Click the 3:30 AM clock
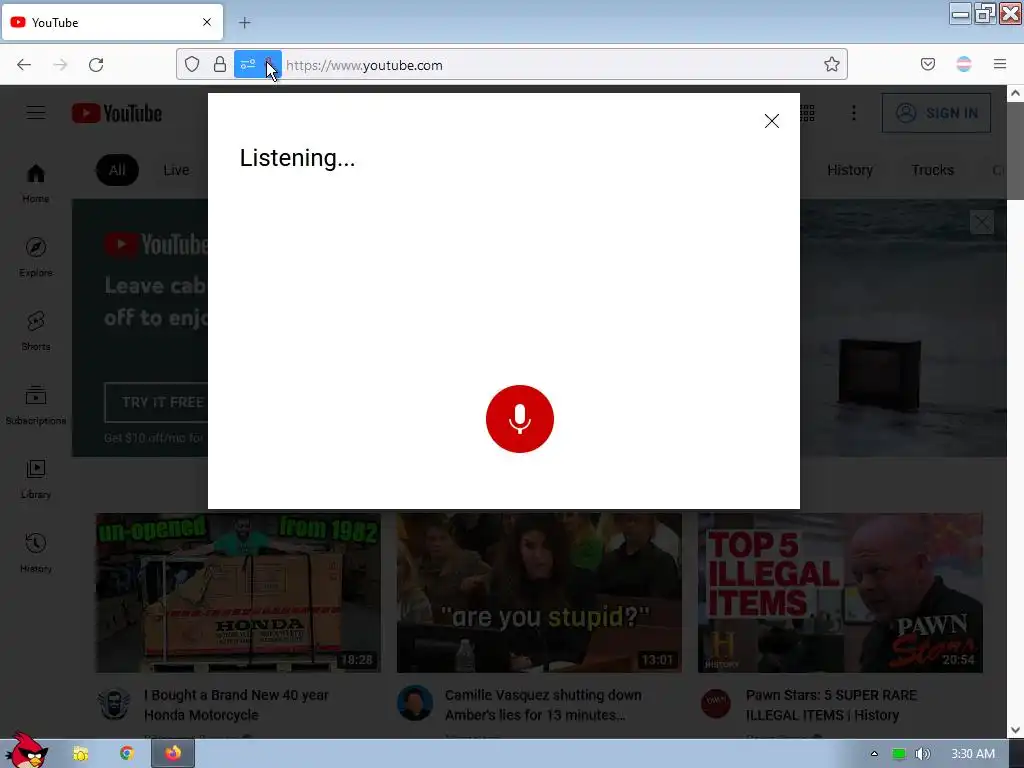 pos(972,754)
